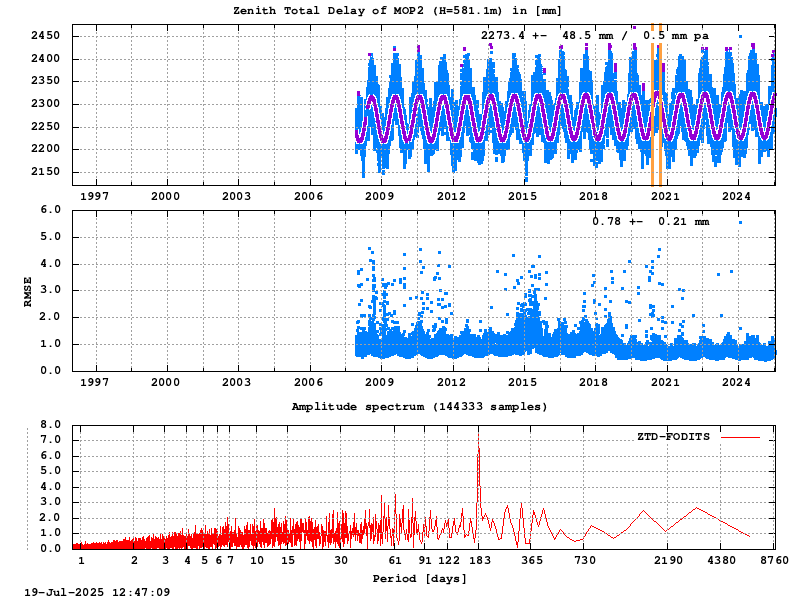
Task: Click the '7.0' tick on the spectrum axis
Action: click(51, 440)
